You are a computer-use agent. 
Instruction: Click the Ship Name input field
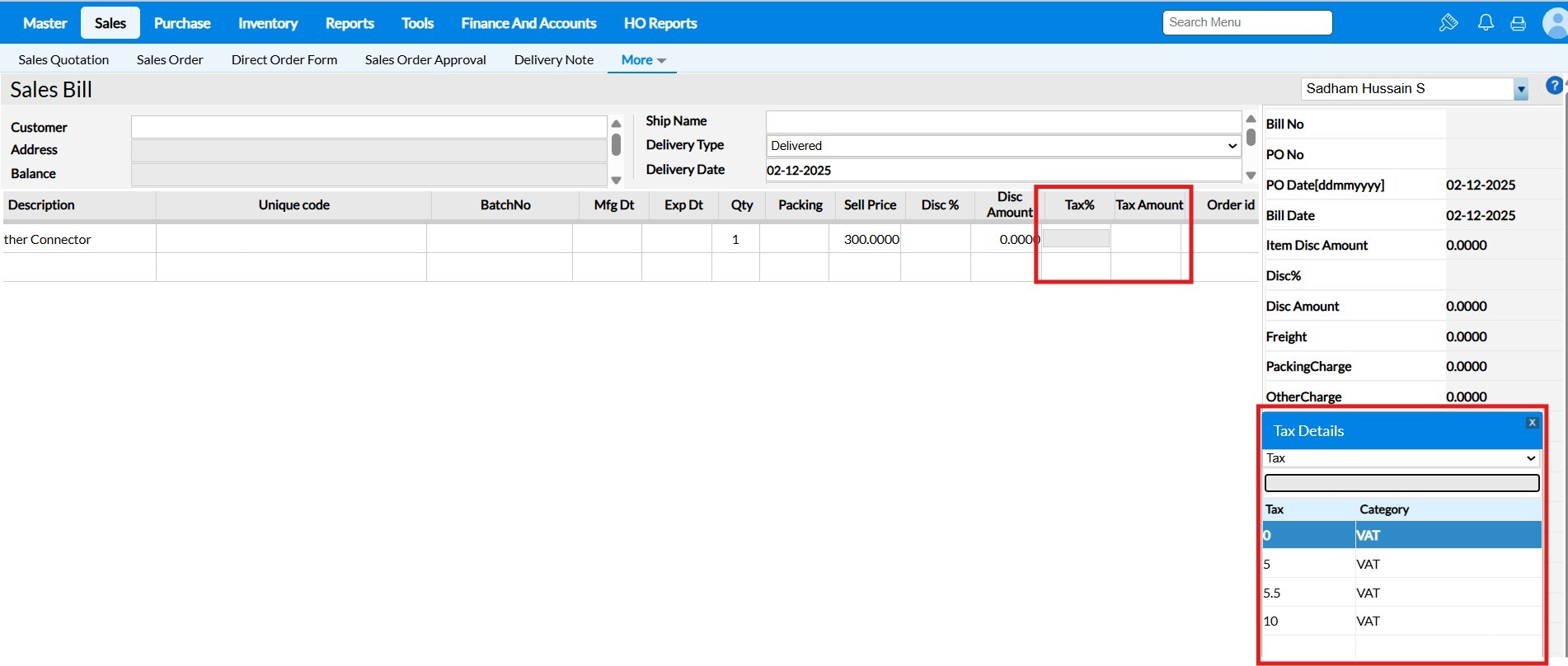click(x=1003, y=121)
